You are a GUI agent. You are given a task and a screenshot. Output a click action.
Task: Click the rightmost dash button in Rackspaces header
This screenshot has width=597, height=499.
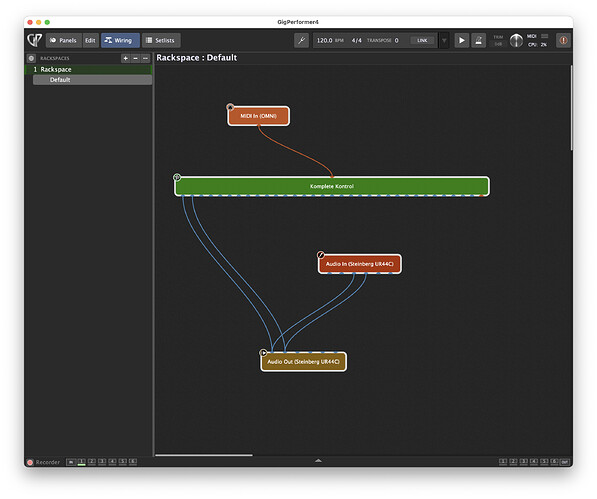[145, 58]
